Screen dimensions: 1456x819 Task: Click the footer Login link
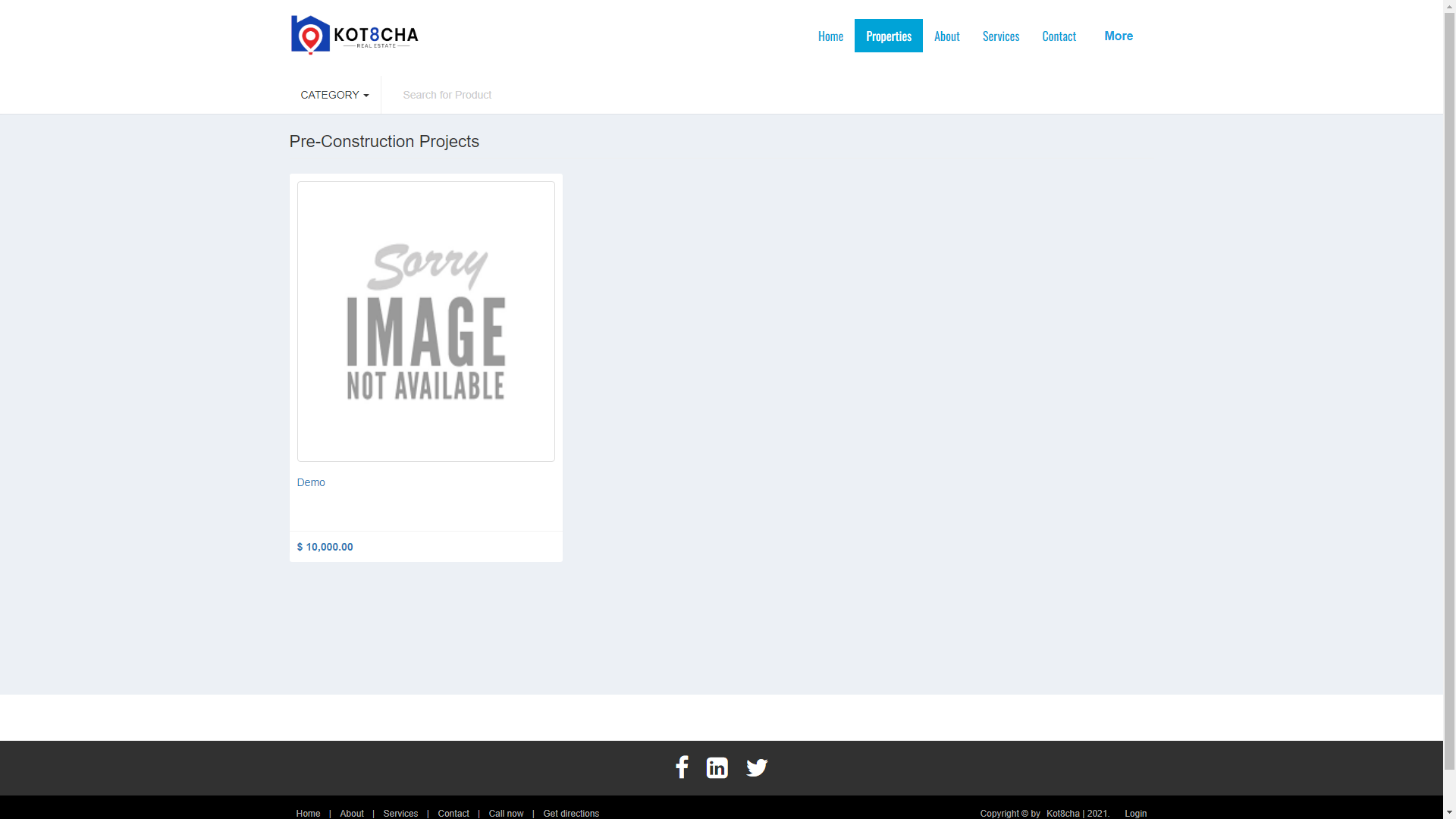tap(1135, 813)
